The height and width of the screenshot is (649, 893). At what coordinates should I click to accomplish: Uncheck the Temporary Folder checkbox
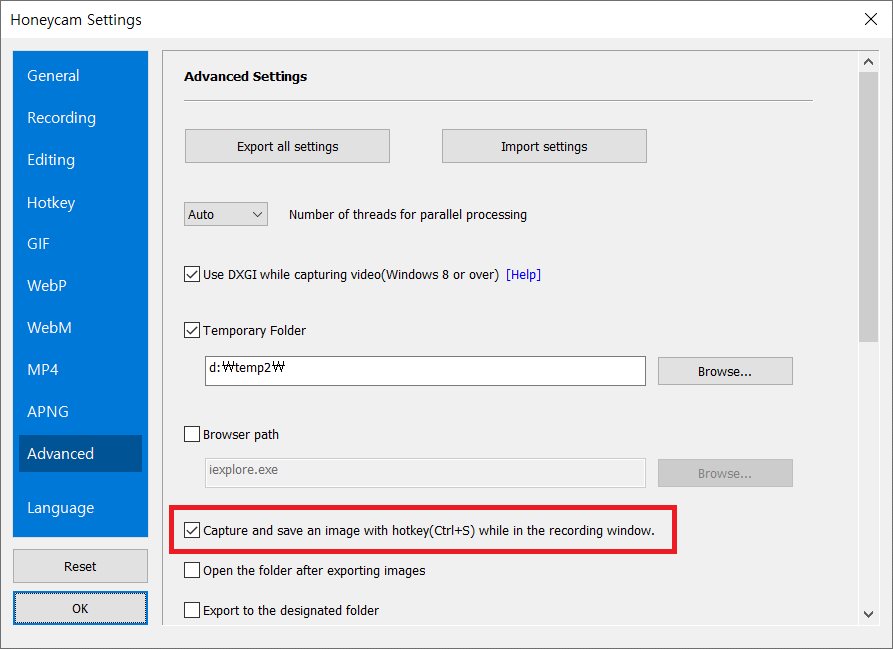click(192, 330)
